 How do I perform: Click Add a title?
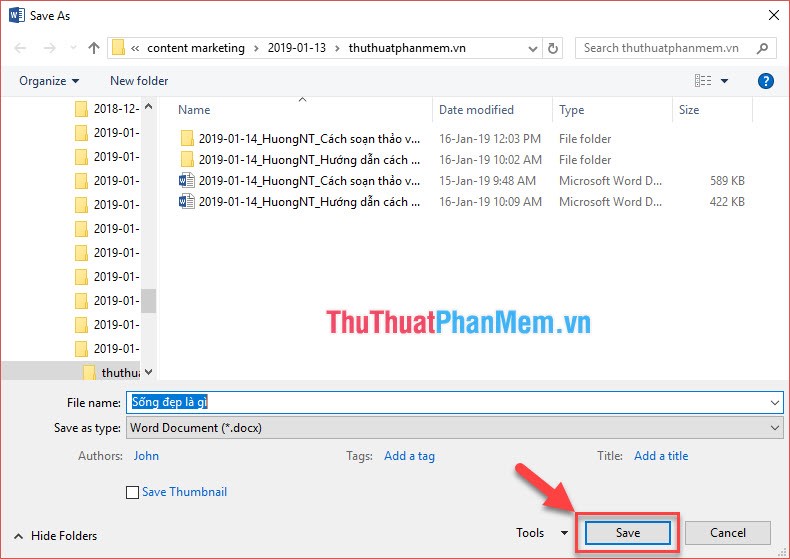tap(661, 456)
